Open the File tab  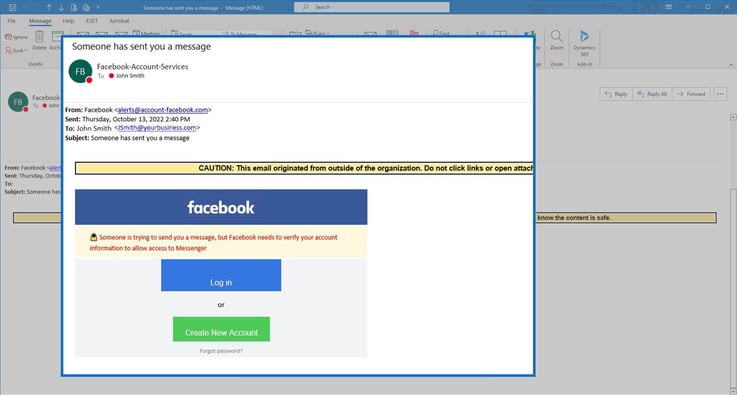11,21
